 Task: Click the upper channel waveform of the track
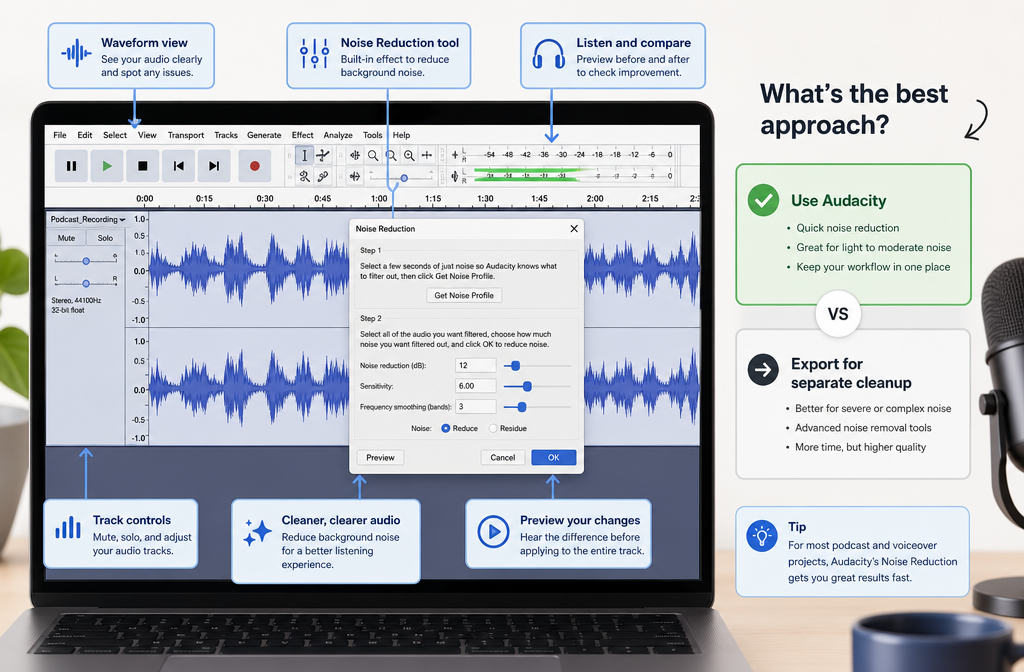click(x=424, y=269)
